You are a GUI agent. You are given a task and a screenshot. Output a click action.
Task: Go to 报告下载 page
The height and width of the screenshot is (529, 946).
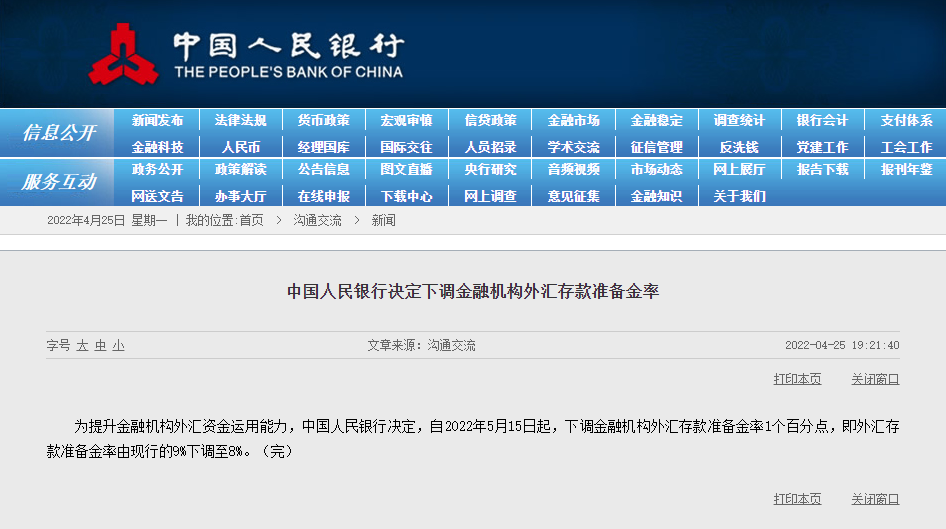tap(822, 170)
